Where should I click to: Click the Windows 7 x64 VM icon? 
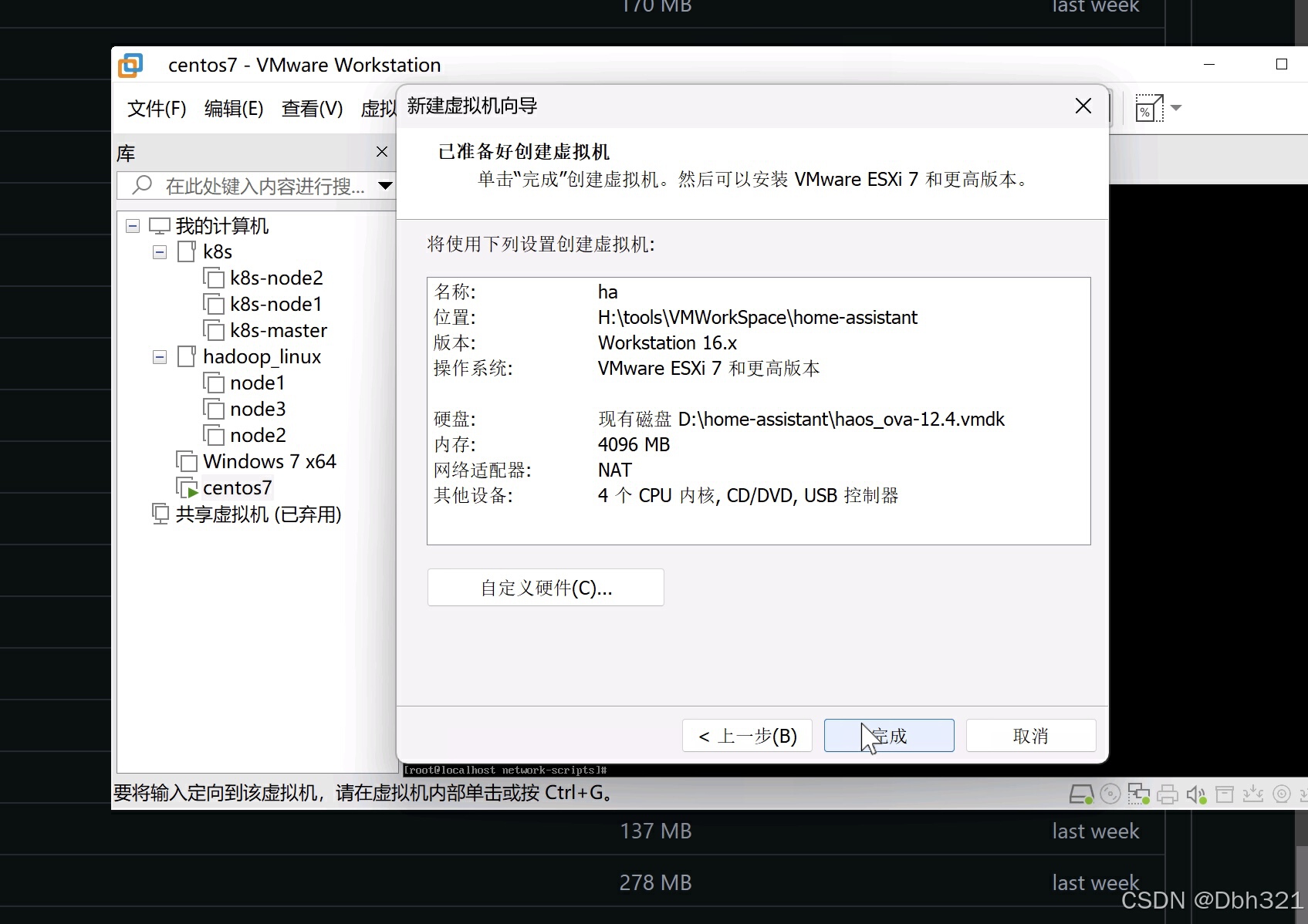[x=187, y=461]
